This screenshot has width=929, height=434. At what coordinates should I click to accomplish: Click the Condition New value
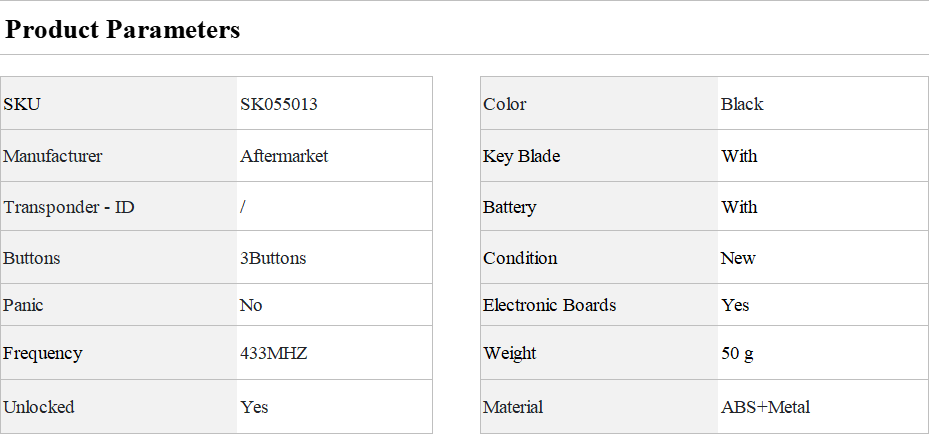click(x=738, y=258)
